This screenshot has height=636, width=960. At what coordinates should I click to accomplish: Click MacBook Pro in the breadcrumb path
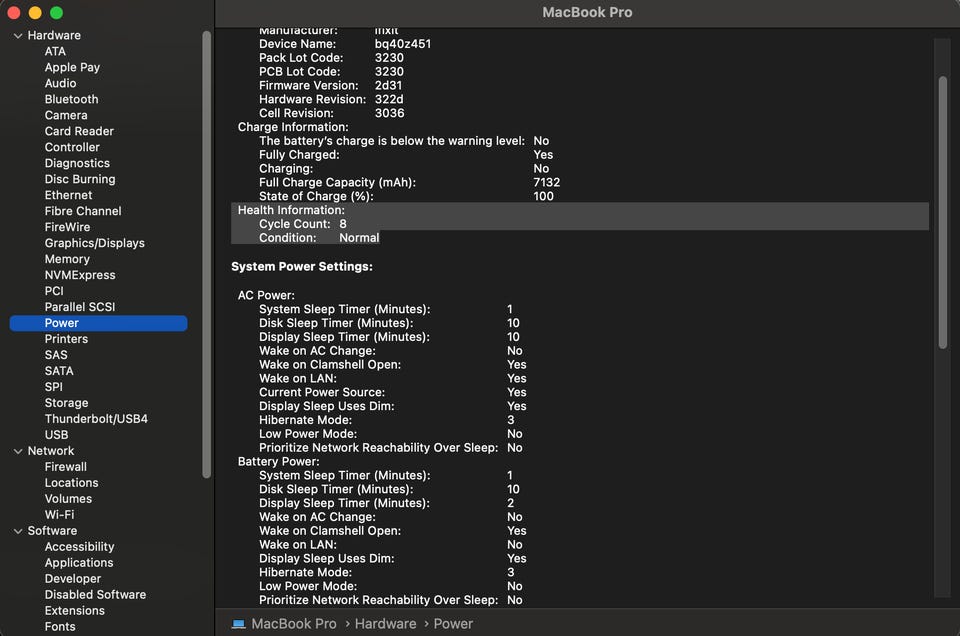click(x=294, y=624)
